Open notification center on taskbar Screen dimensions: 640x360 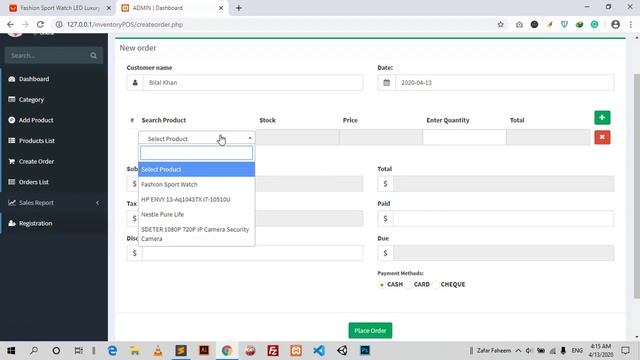point(625,351)
